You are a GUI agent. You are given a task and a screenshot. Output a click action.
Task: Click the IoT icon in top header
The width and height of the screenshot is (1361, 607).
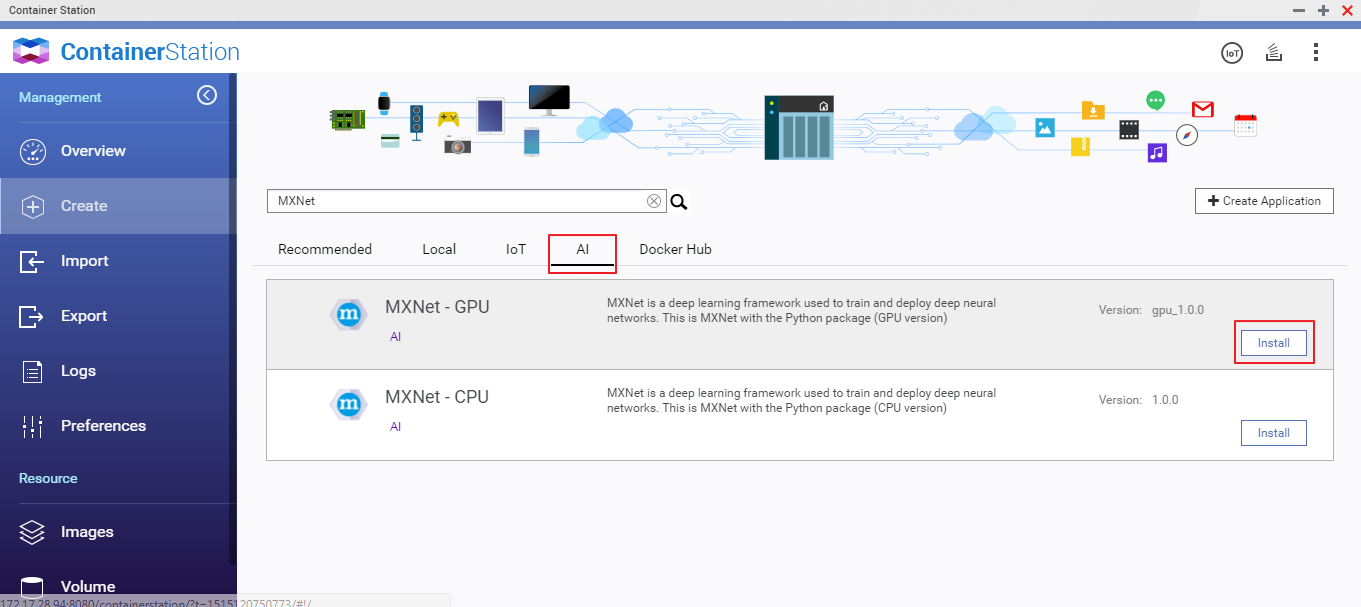coord(1232,53)
